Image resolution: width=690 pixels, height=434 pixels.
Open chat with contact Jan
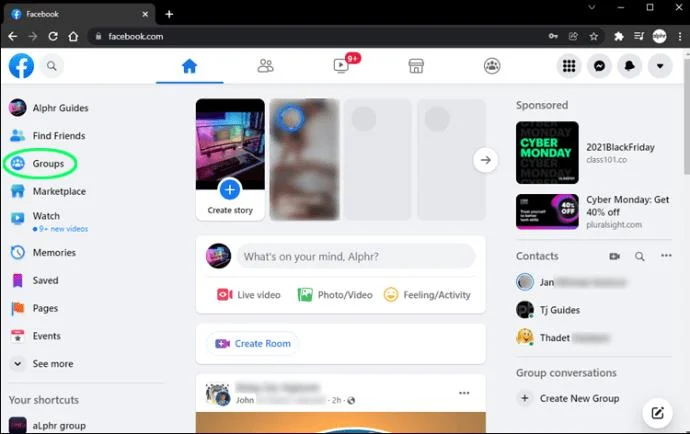click(571, 282)
